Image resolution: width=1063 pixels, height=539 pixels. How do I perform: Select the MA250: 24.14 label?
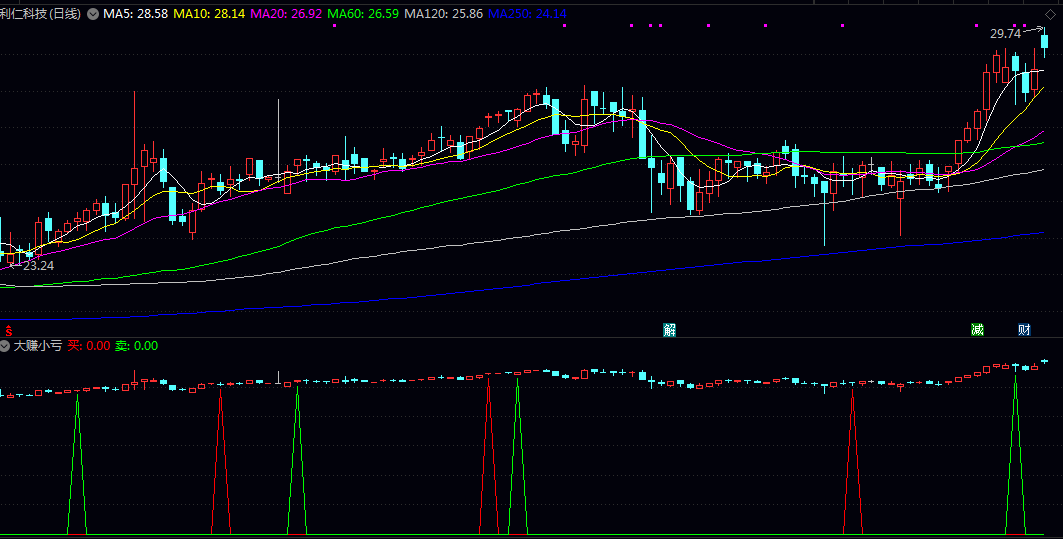(x=527, y=14)
